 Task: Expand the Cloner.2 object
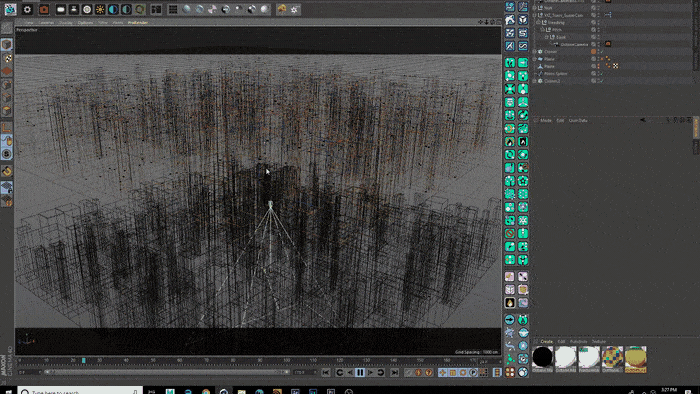(535, 81)
